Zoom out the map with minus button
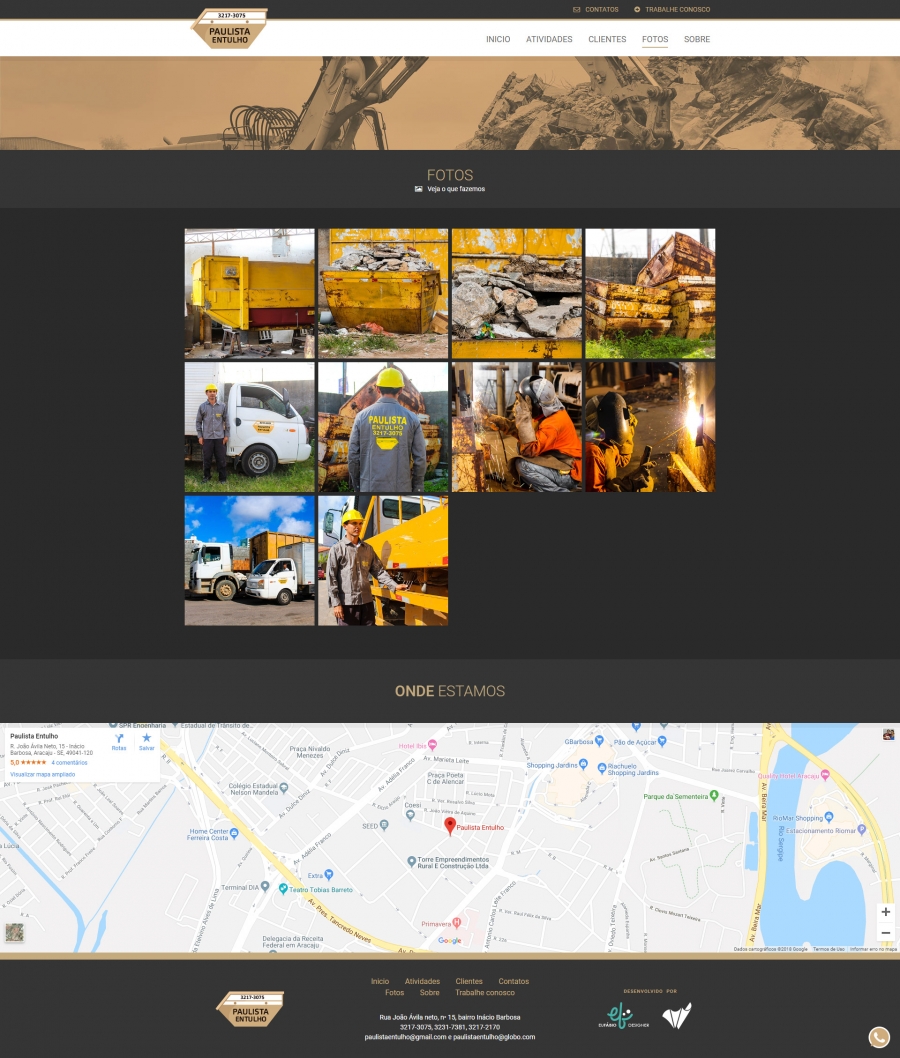The width and height of the screenshot is (900, 1058). (x=886, y=933)
